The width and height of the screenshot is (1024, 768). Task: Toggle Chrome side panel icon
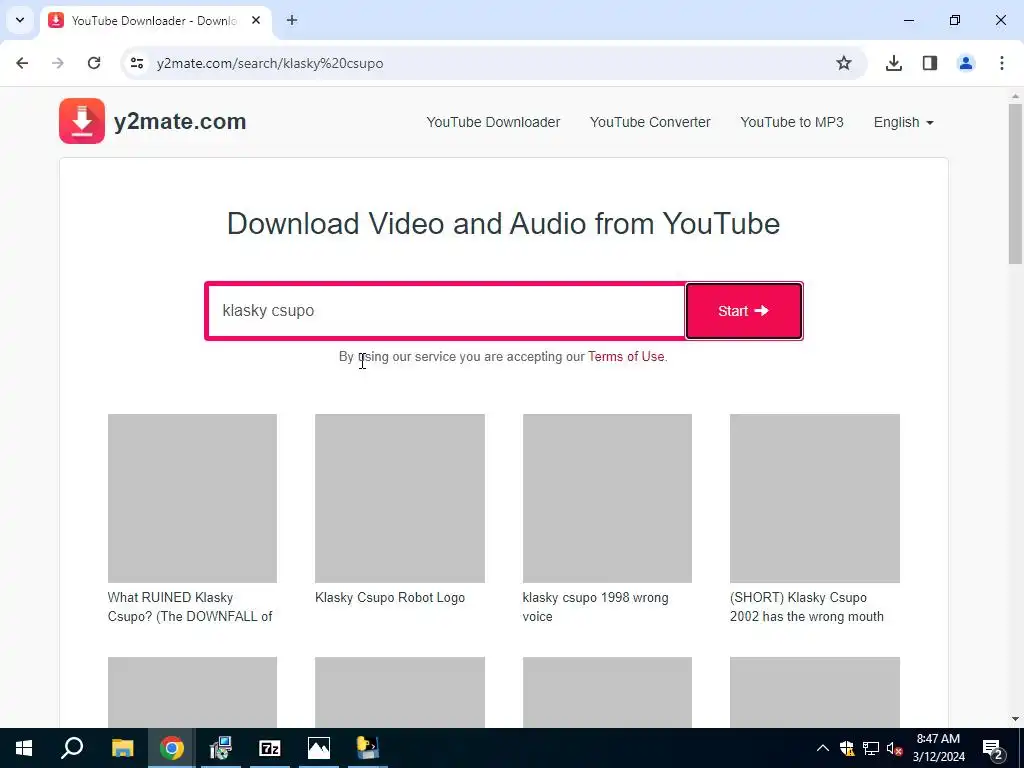[930, 63]
